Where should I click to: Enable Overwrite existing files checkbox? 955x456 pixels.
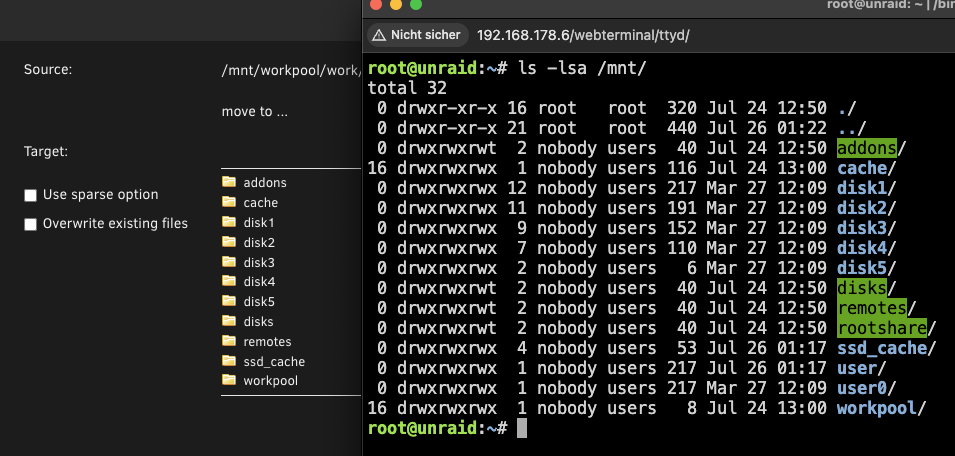click(30, 225)
